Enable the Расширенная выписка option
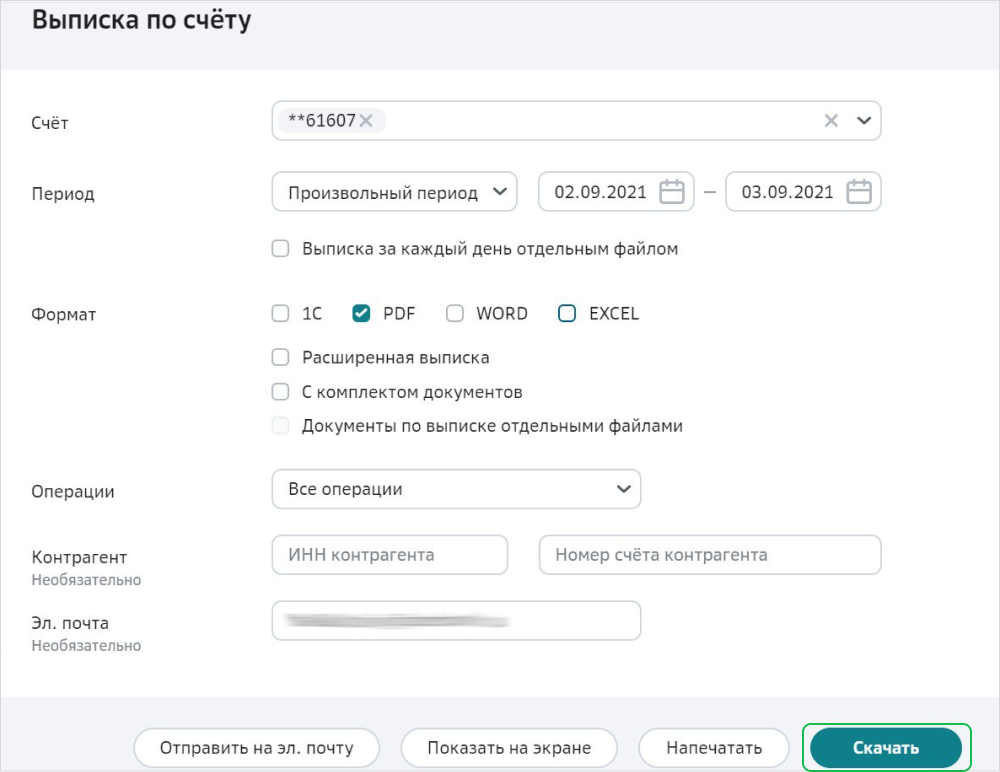Image resolution: width=1000 pixels, height=772 pixels. coord(281,357)
